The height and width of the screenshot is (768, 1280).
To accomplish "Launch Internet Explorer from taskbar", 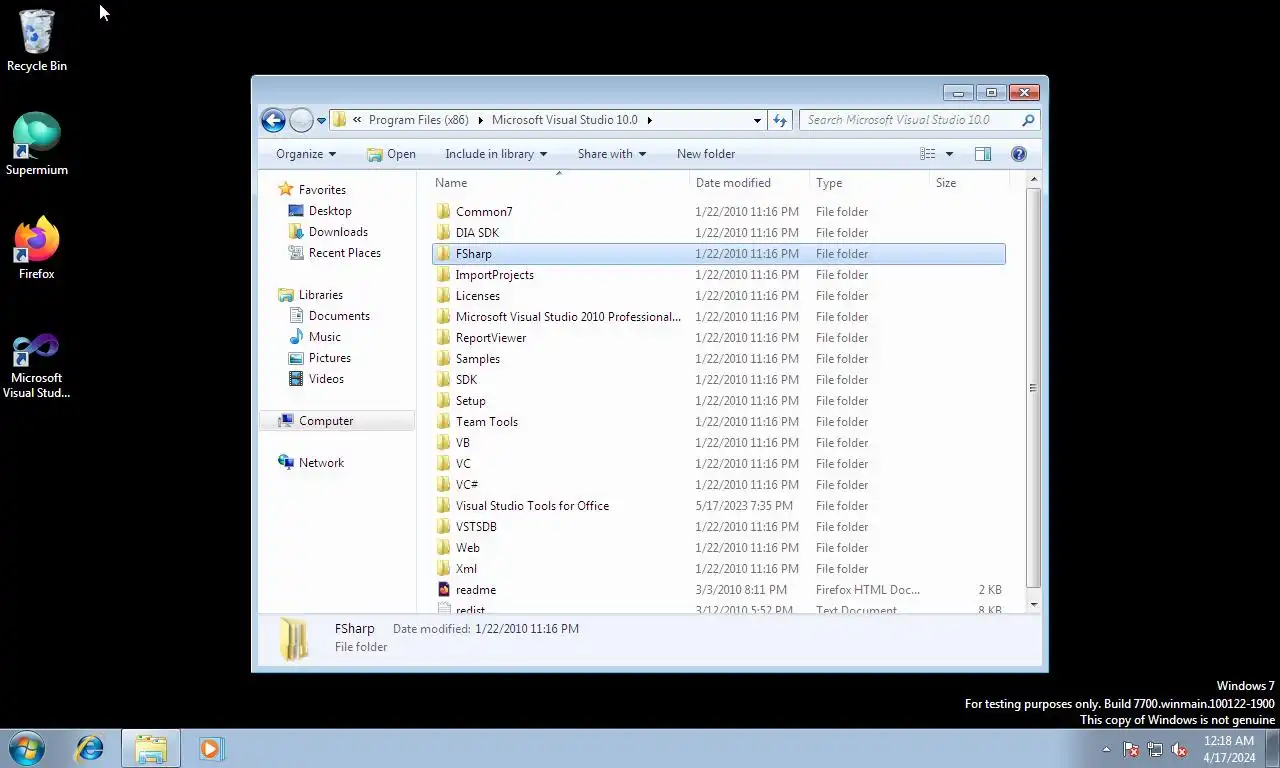I will click(x=90, y=748).
